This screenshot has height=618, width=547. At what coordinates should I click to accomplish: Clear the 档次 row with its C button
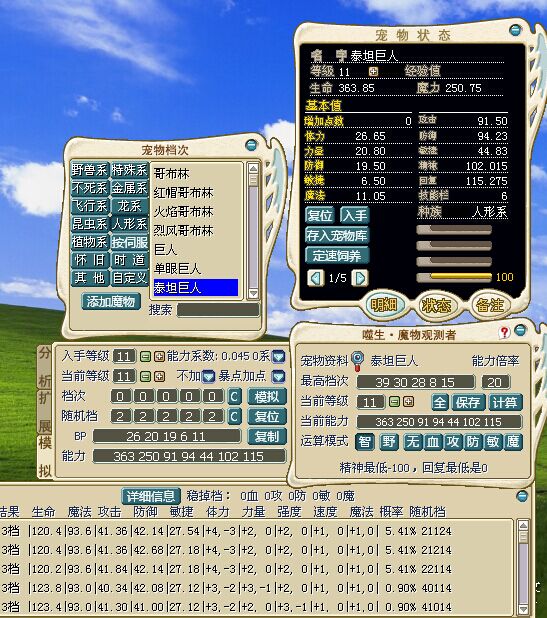click(x=234, y=396)
